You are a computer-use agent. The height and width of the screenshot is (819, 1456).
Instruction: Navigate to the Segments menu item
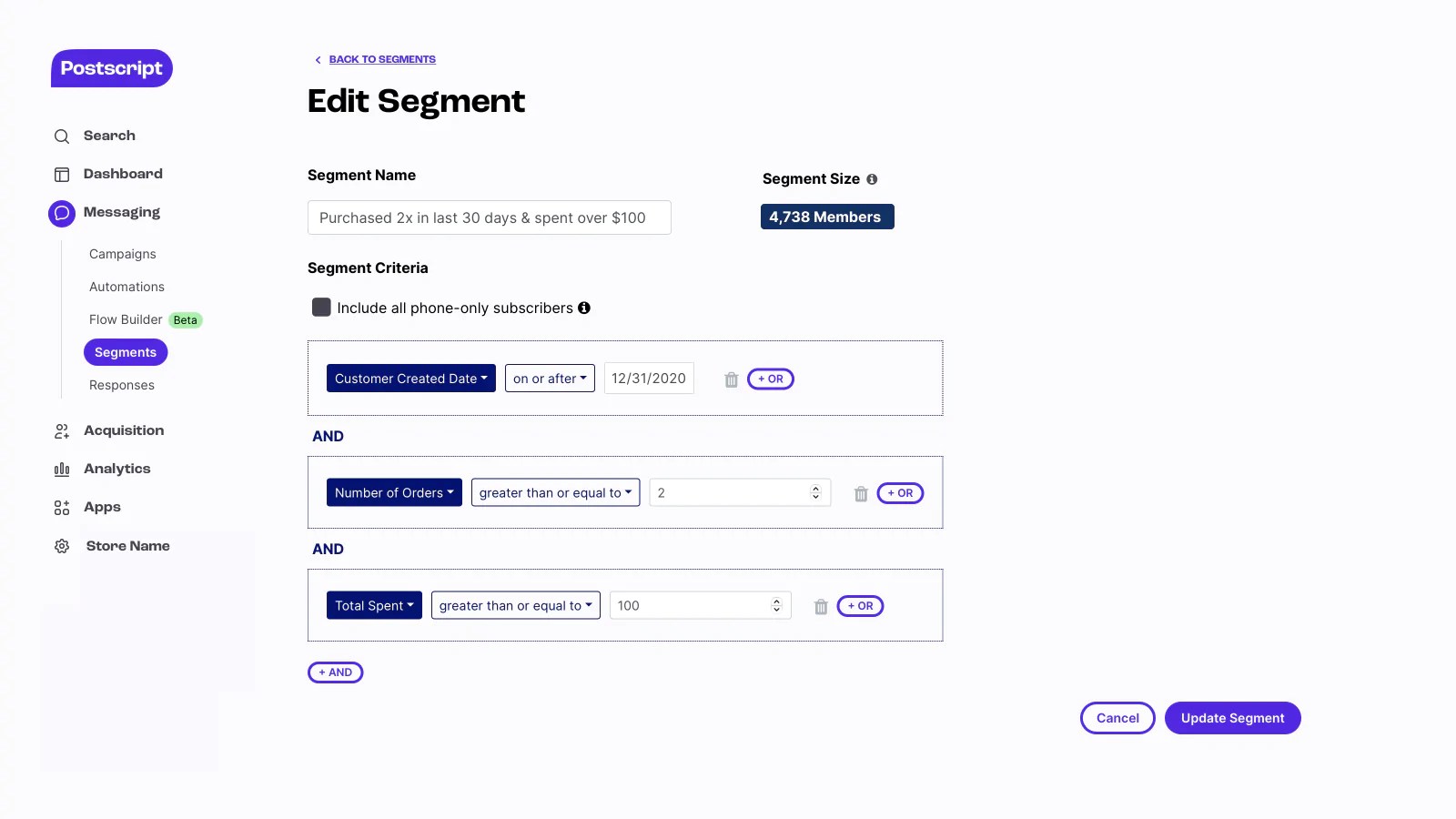click(126, 352)
